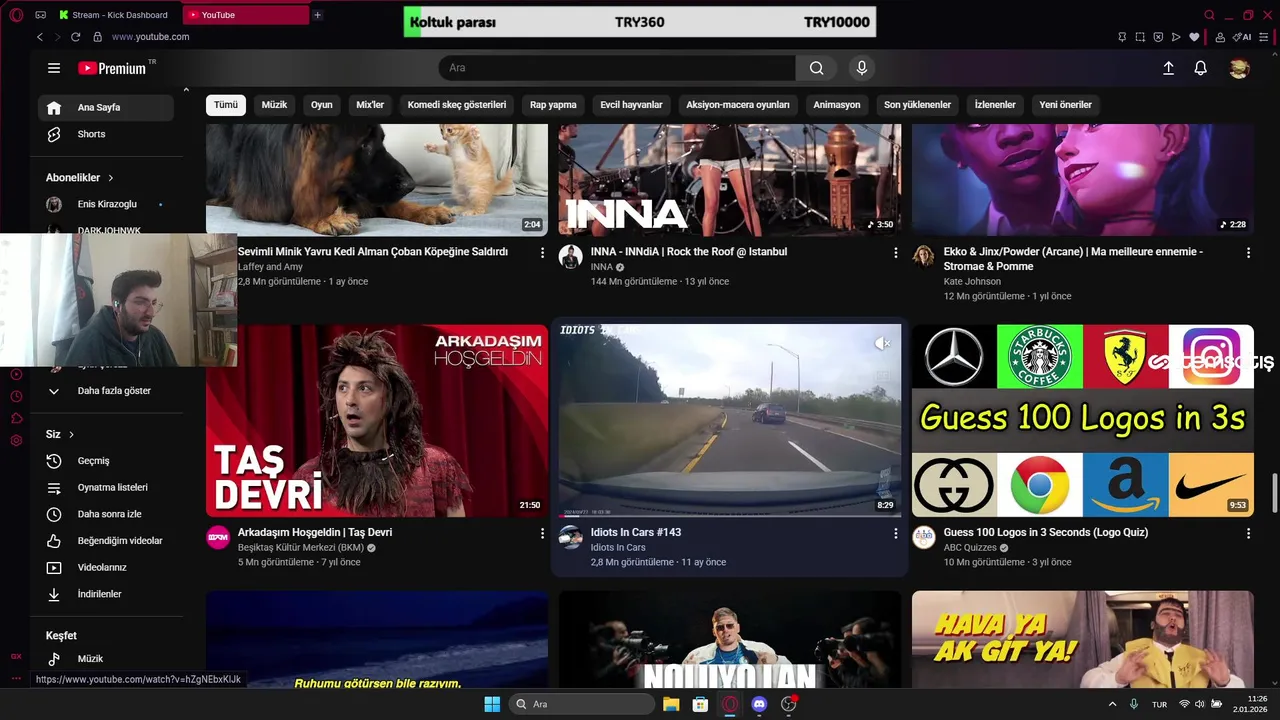
Task: Click the page vertical scrollbar
Action: pyautogui.click(x=1274, y=491)
